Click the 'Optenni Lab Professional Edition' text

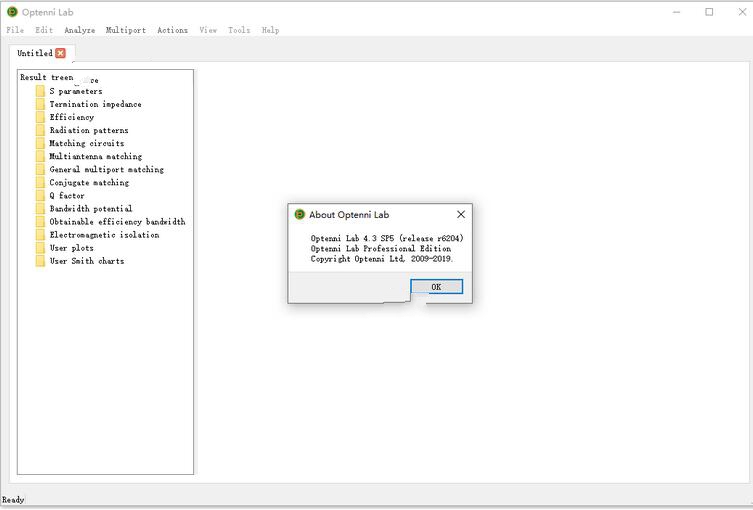click(x=381, y=248)
